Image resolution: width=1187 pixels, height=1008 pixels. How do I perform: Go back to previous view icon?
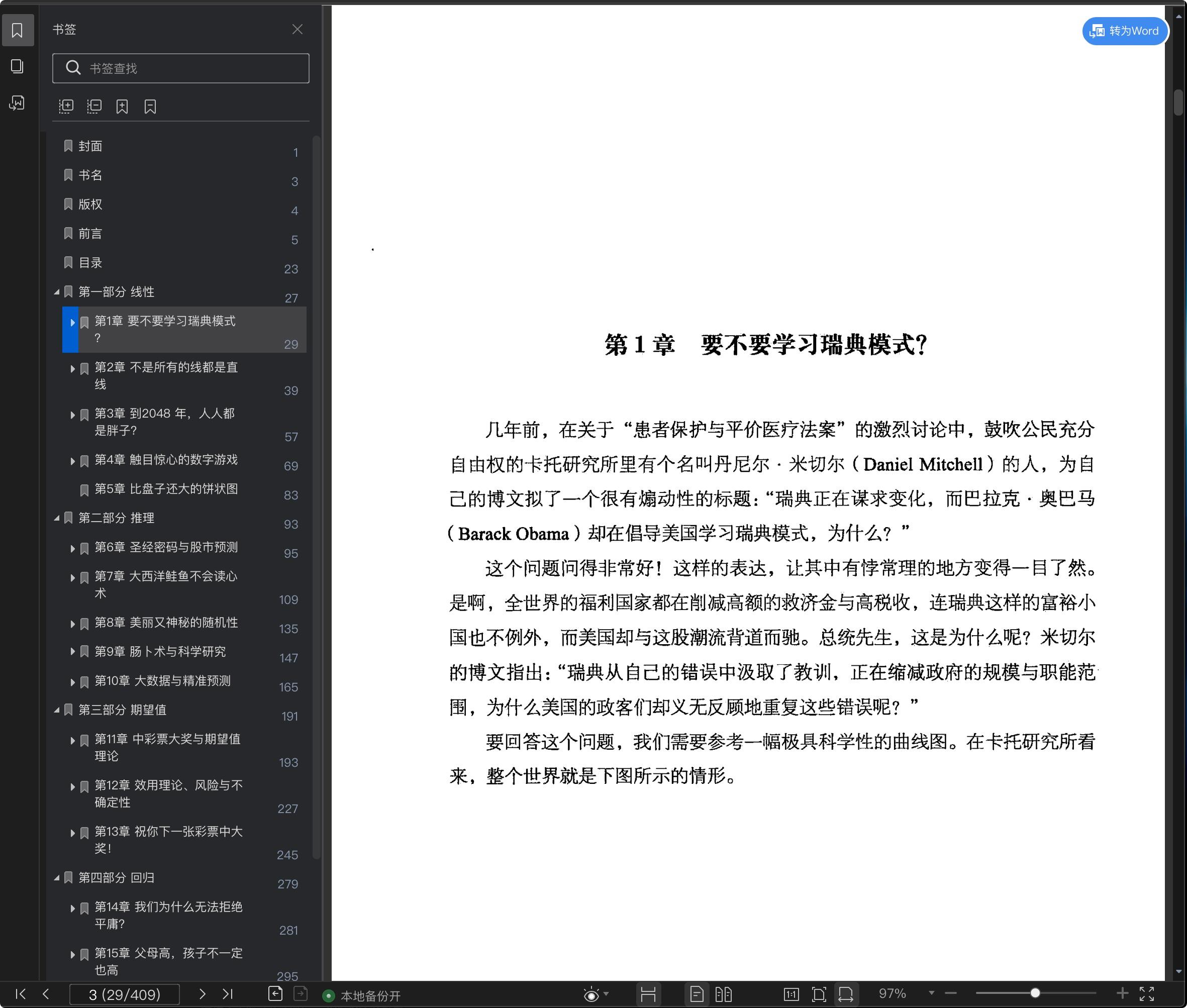point(275,994)
